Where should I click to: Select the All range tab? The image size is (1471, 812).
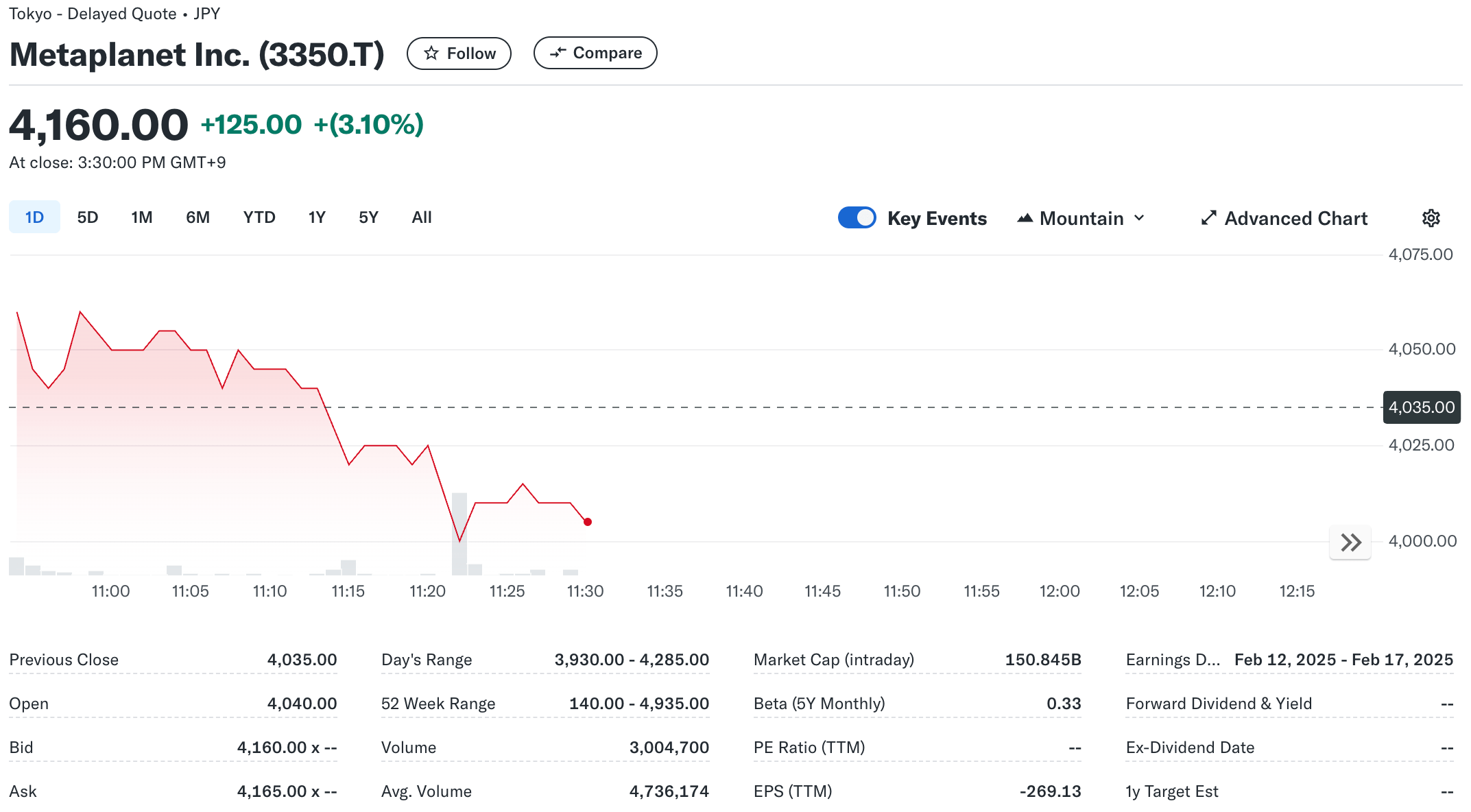[422, 217]
